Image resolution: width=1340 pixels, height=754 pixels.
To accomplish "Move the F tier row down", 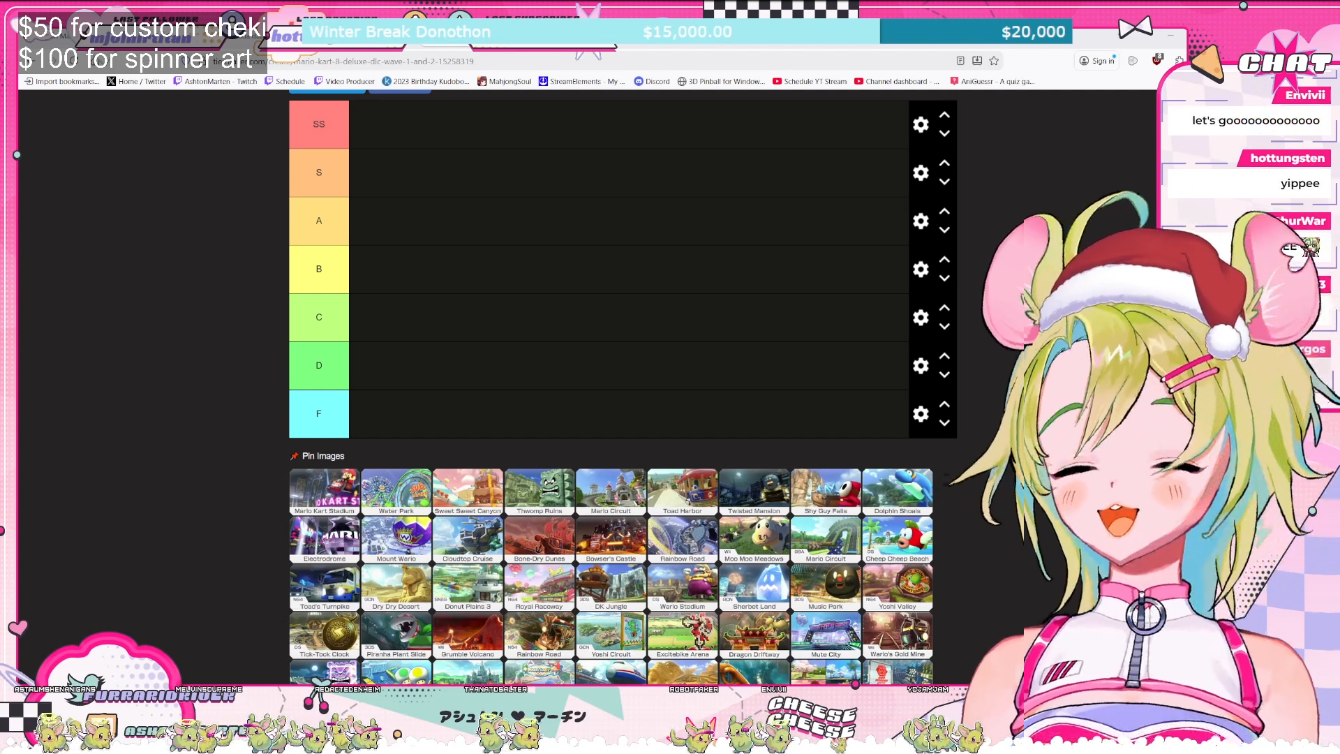I will tap(944, 423).
